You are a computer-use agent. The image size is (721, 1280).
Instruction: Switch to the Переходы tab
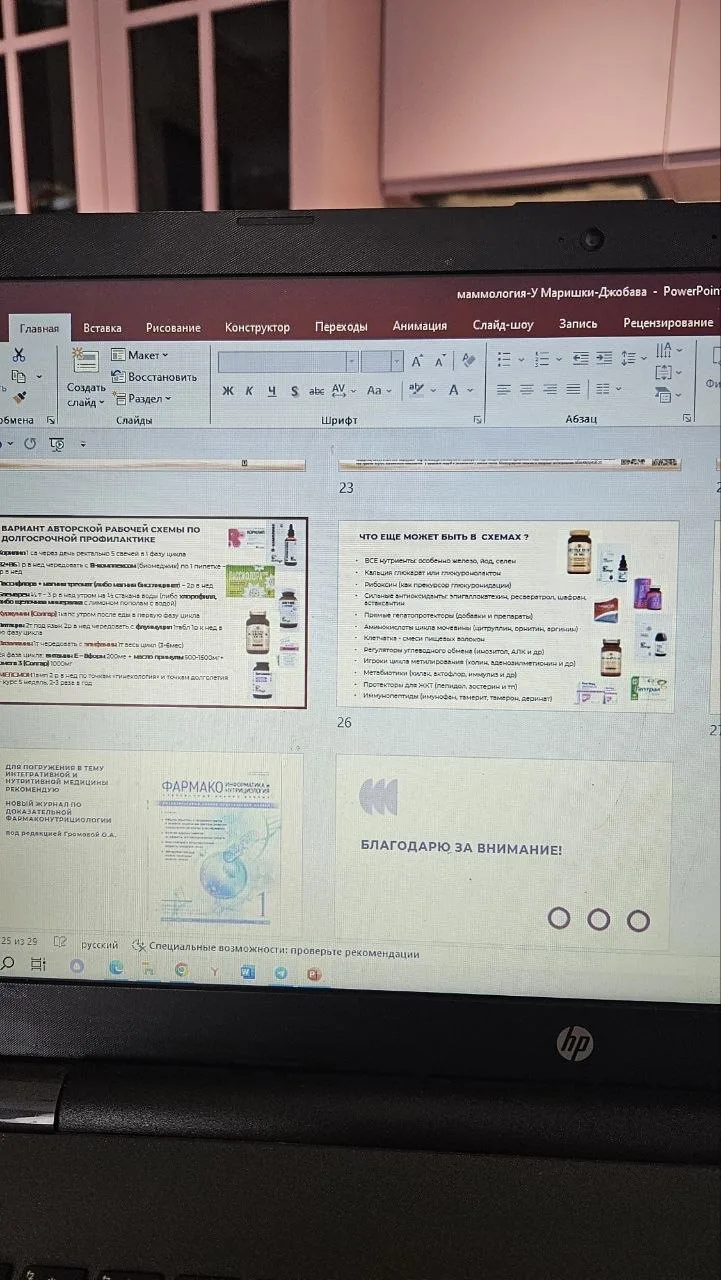point(341,326)
